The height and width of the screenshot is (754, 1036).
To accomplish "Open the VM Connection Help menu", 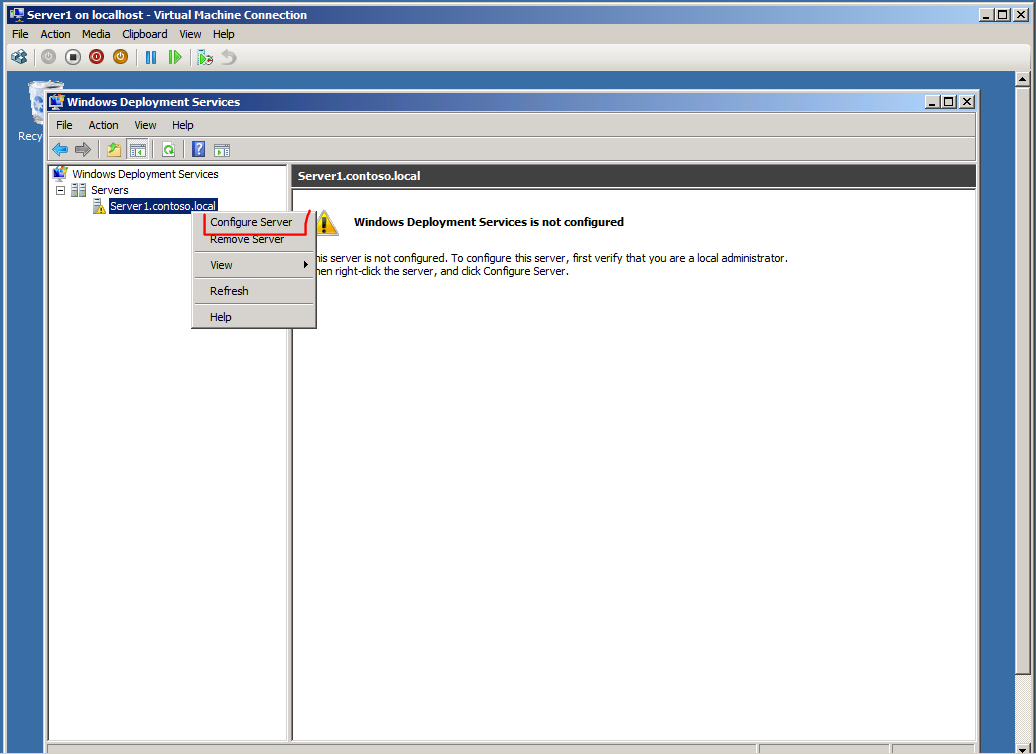I will [x=223, y=34].
